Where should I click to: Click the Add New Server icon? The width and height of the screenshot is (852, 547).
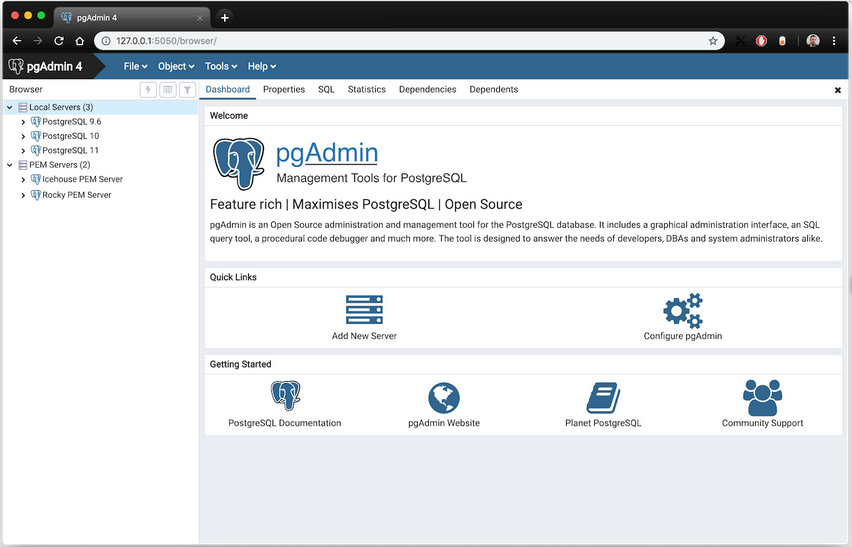coord(364,310)
